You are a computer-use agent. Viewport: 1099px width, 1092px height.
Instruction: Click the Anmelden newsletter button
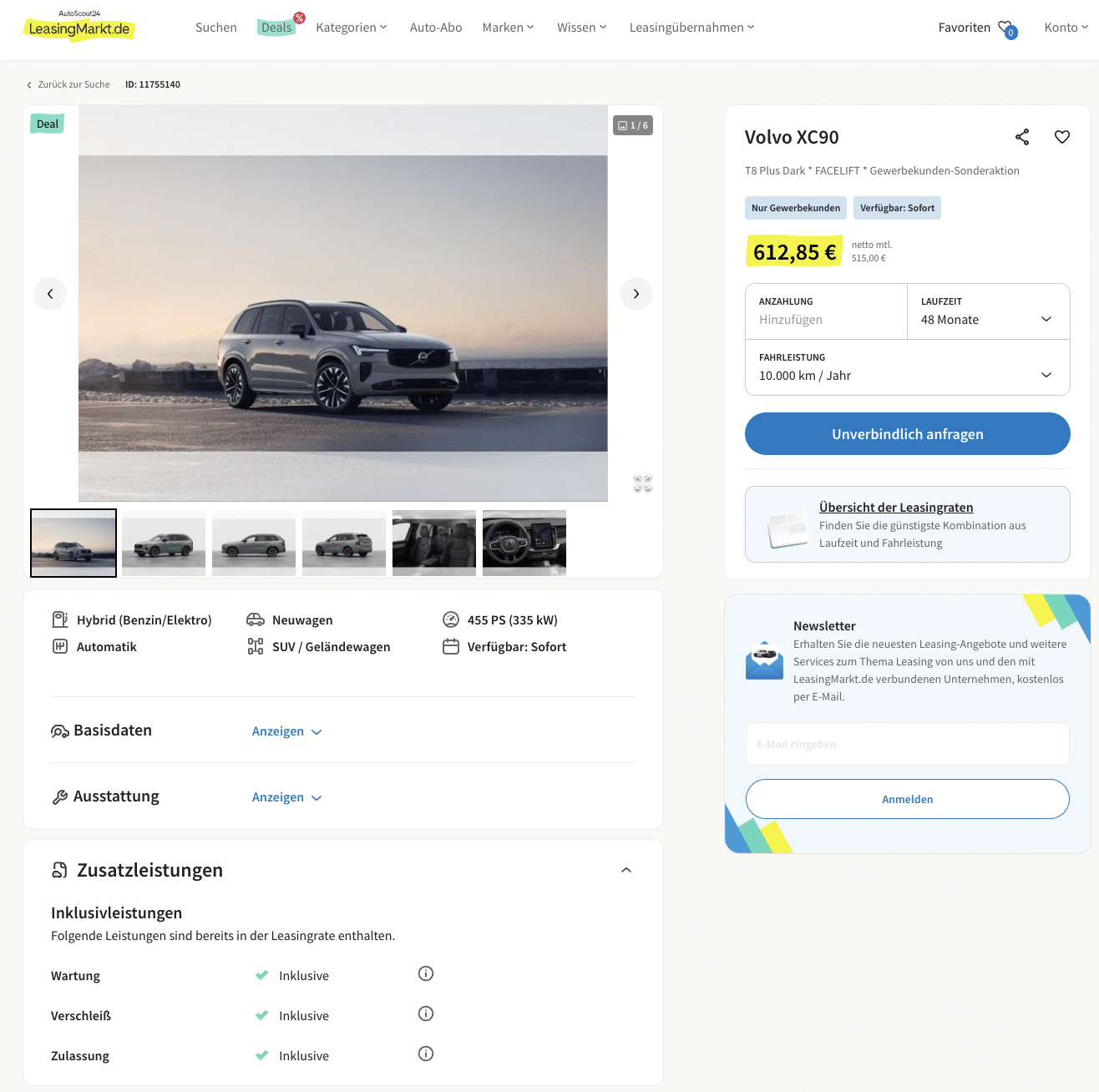[x=908, y=799]
